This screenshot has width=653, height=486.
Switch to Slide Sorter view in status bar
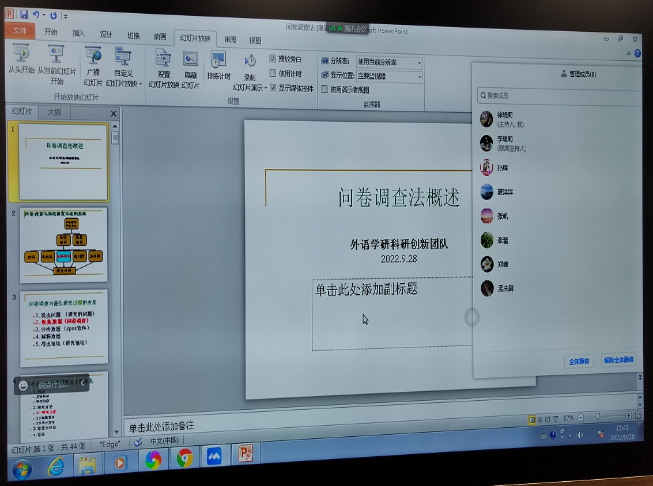[x=540, y=419]
